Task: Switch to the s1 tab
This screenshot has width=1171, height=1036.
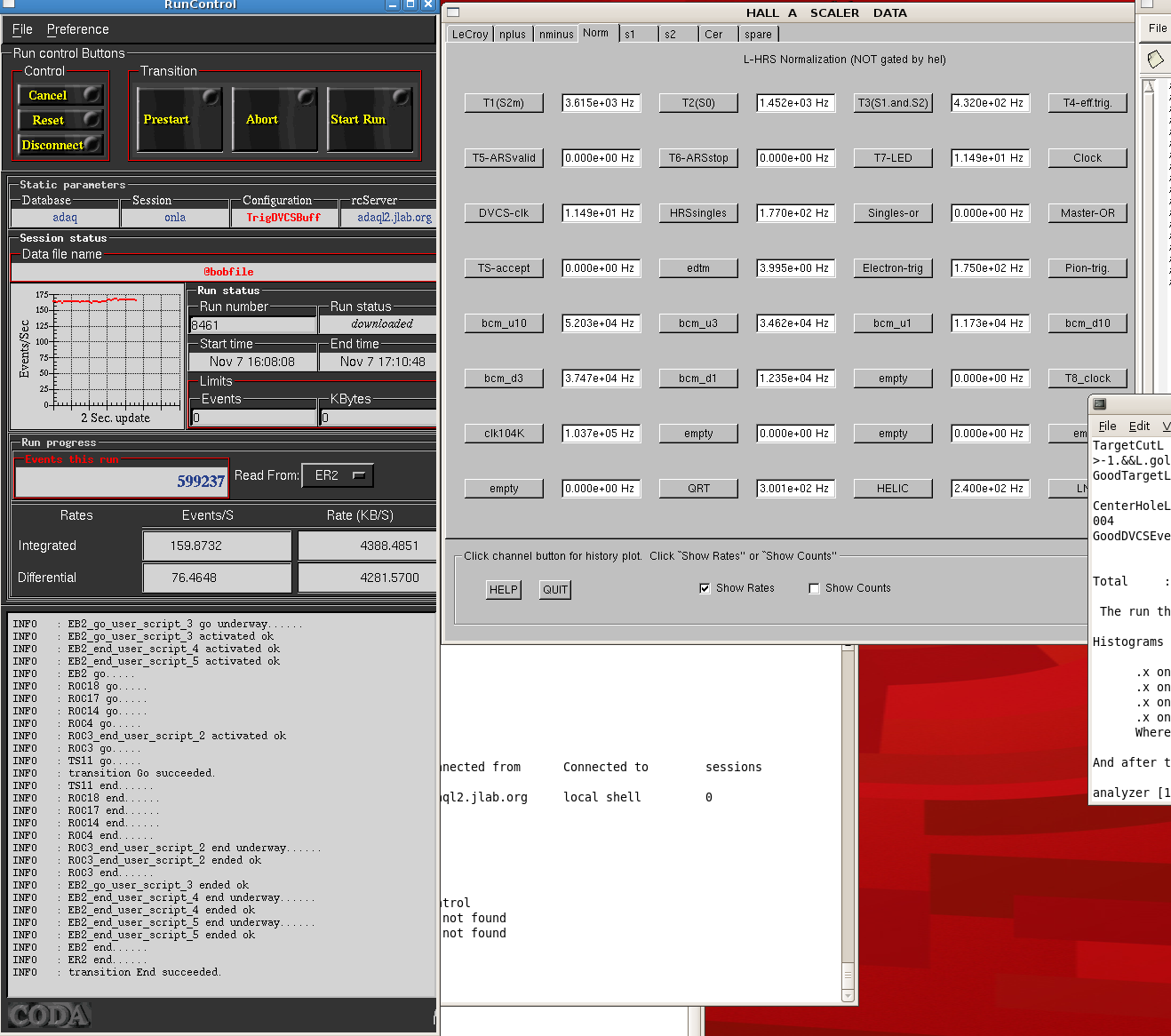Action: pyautogui.click(x=638, y=35)
